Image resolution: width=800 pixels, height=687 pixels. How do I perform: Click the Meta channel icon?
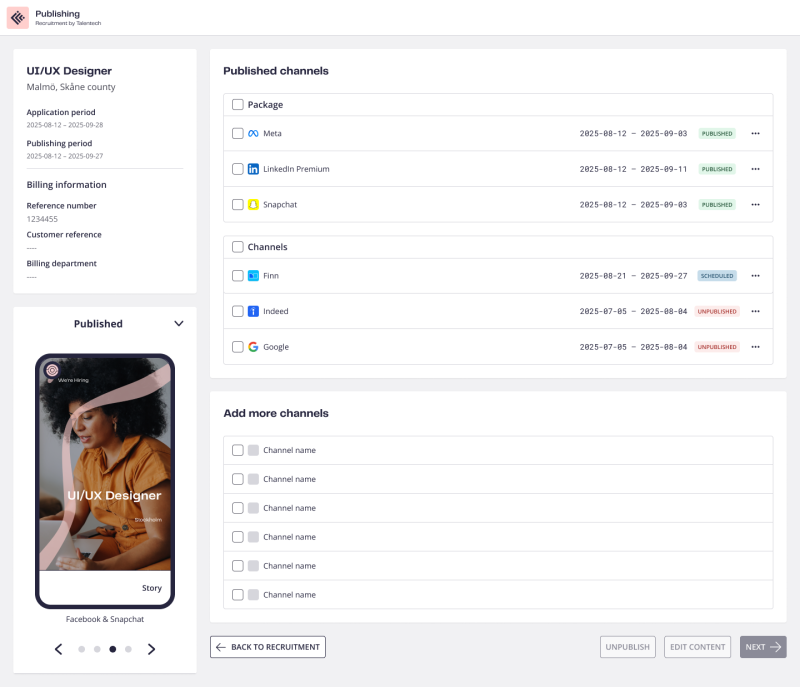pyautogui.click(x=253, y=134)
